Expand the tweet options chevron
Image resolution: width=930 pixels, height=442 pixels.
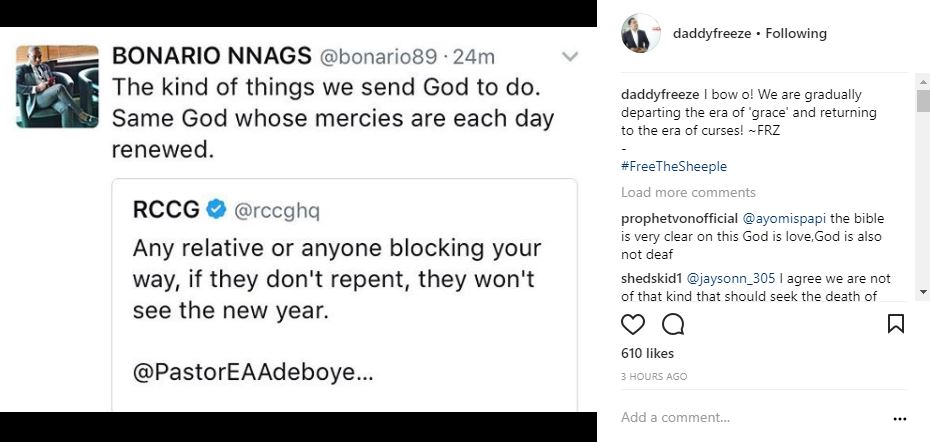pyautogui.click(x=570, y=57)
